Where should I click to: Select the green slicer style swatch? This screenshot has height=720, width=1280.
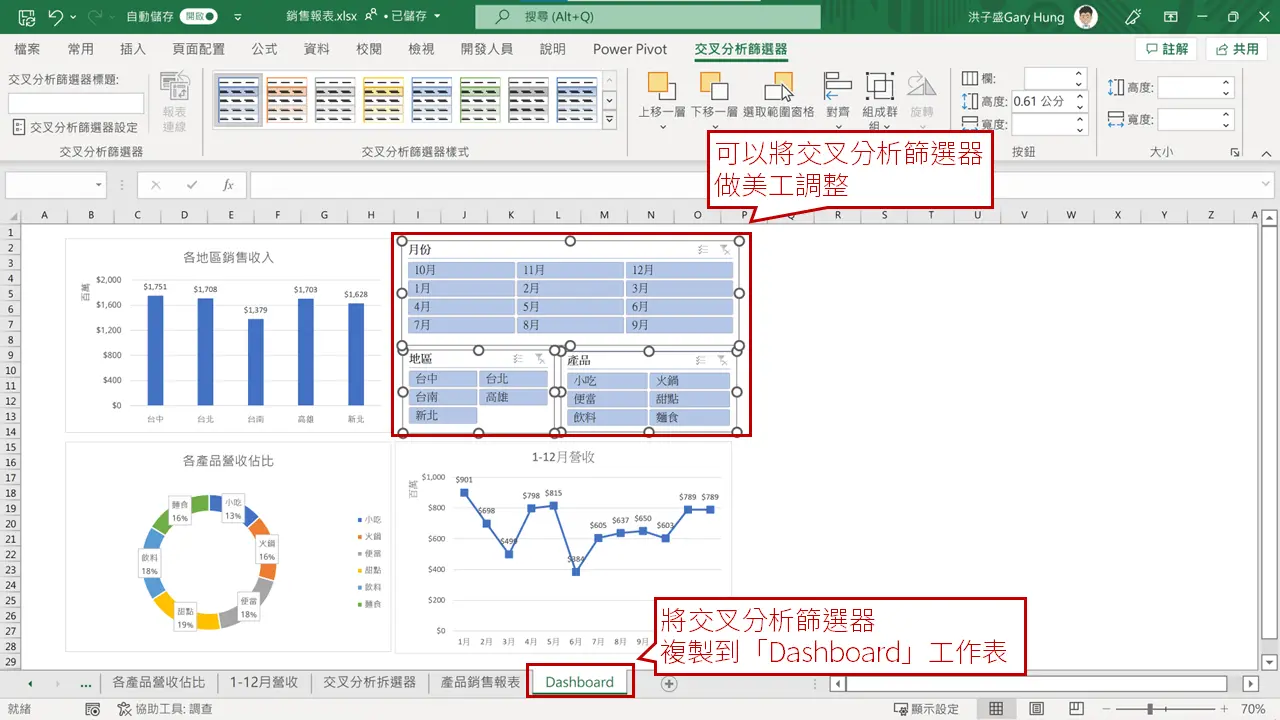482,101
